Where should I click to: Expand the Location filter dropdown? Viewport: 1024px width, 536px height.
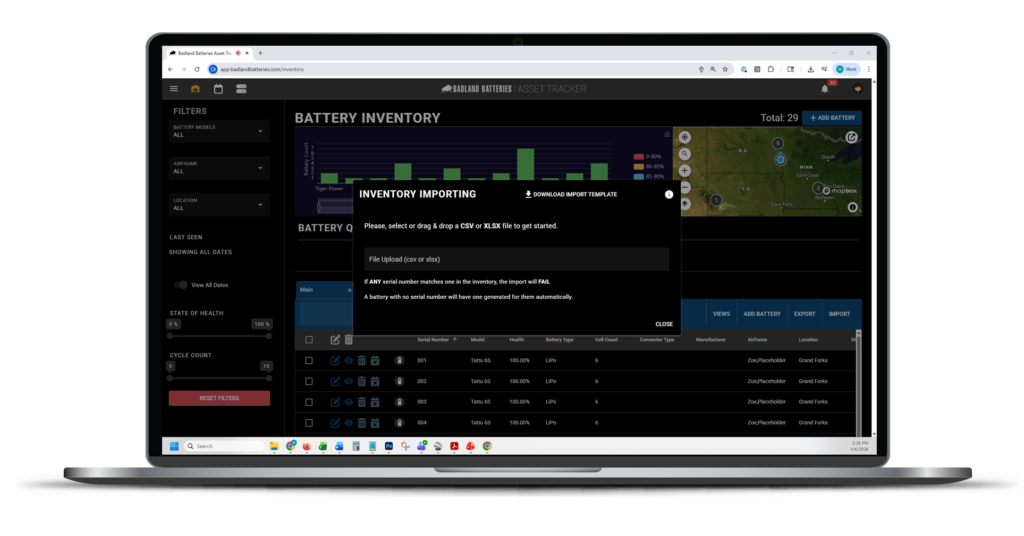[x=219, y=204]
